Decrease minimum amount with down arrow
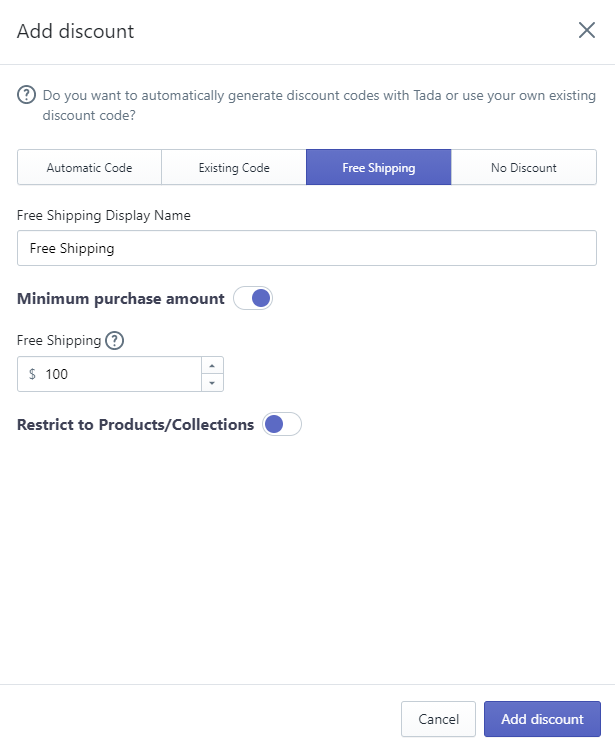This screenshot has width=615, height=751. point(212,383)
